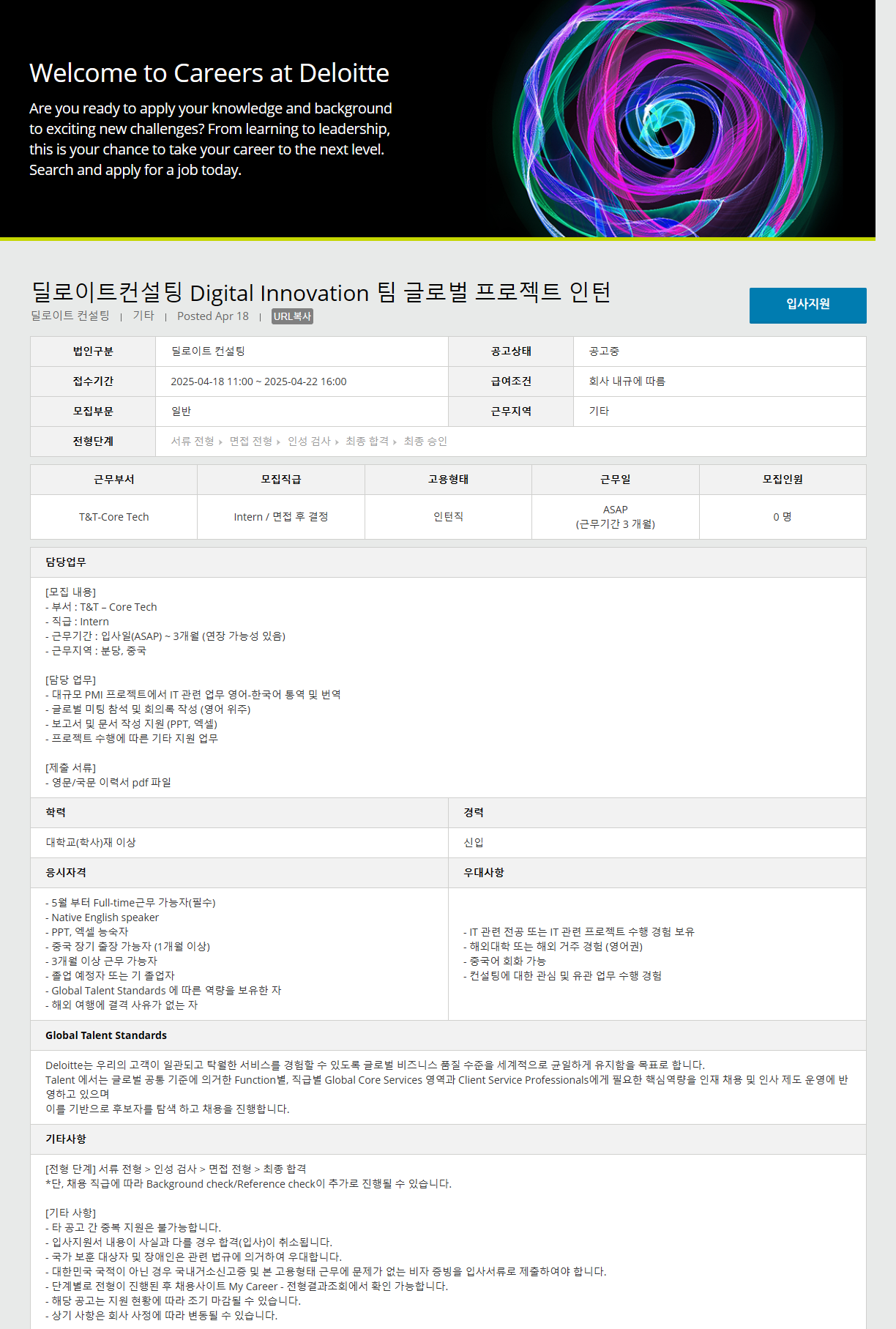Click the application period 2025-04-18 11:00 ~ 2025-04-22 16:00

258,381
